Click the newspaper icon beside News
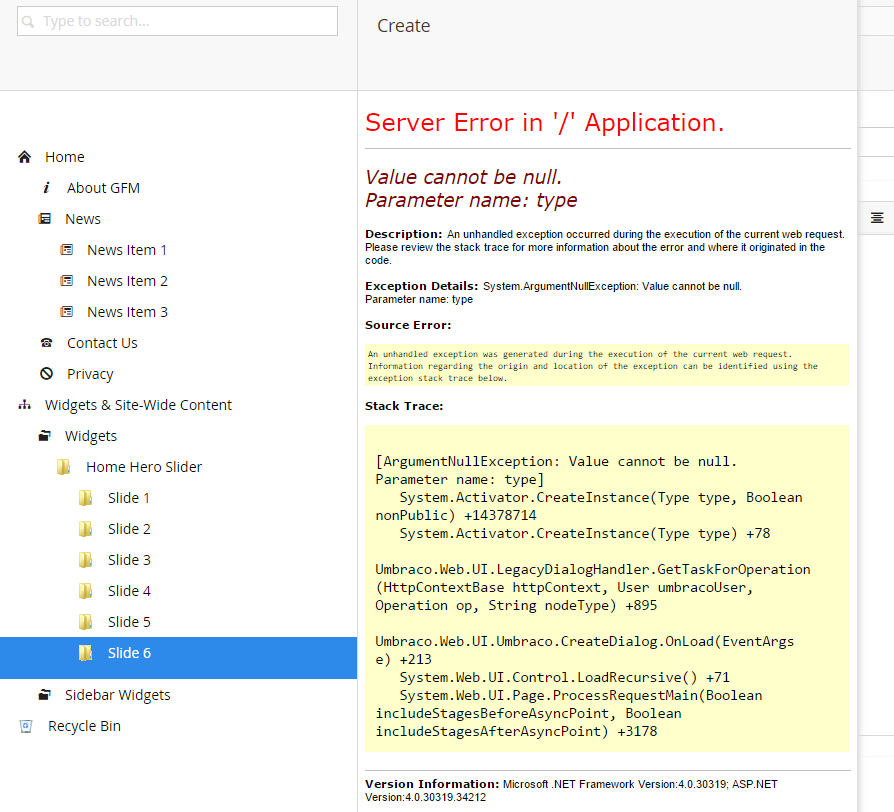Image resolution: width=894 pixels, height=812 pixels. [x=45, y=219]
